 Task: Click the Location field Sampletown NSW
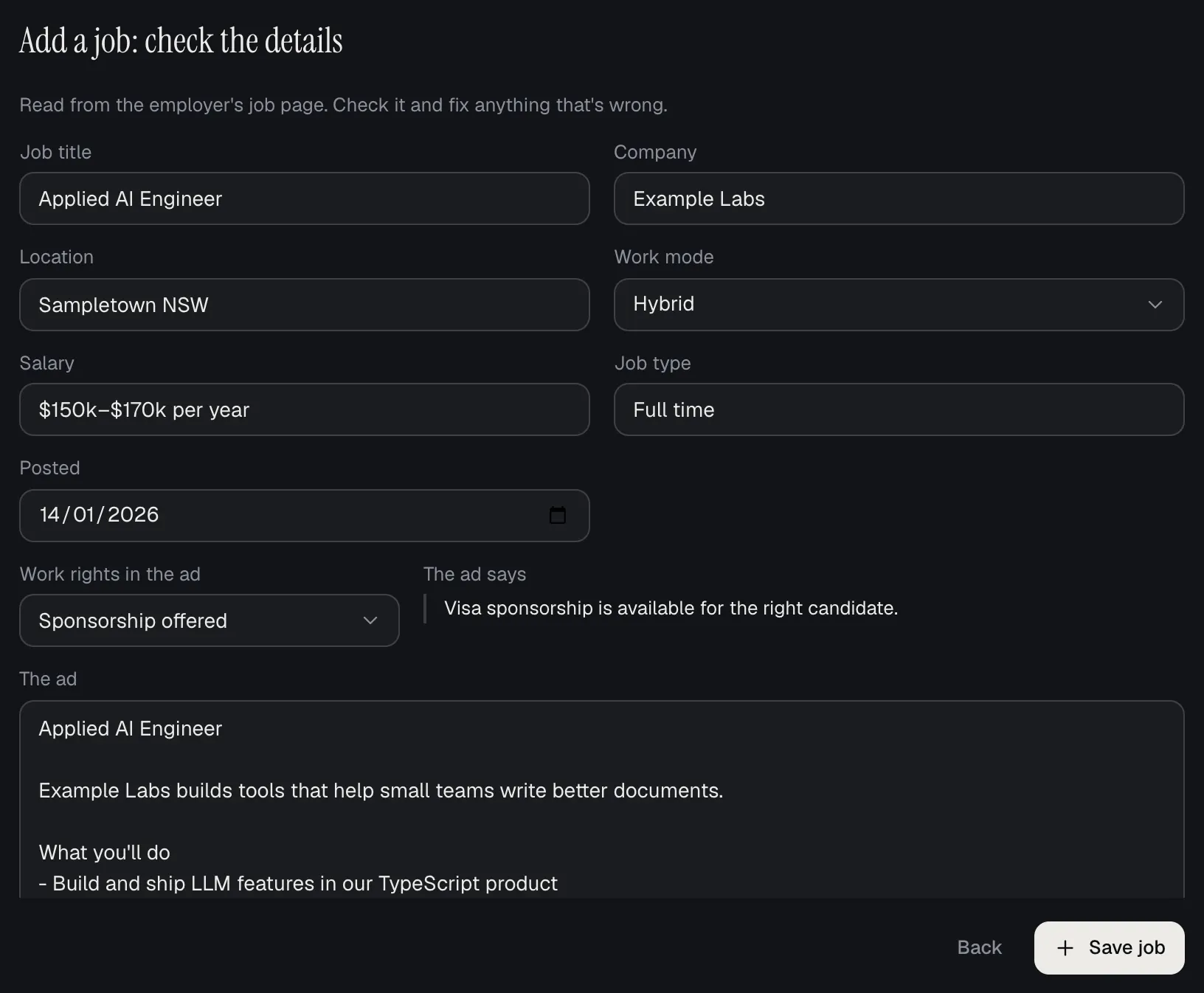click(x=304, y=305)
